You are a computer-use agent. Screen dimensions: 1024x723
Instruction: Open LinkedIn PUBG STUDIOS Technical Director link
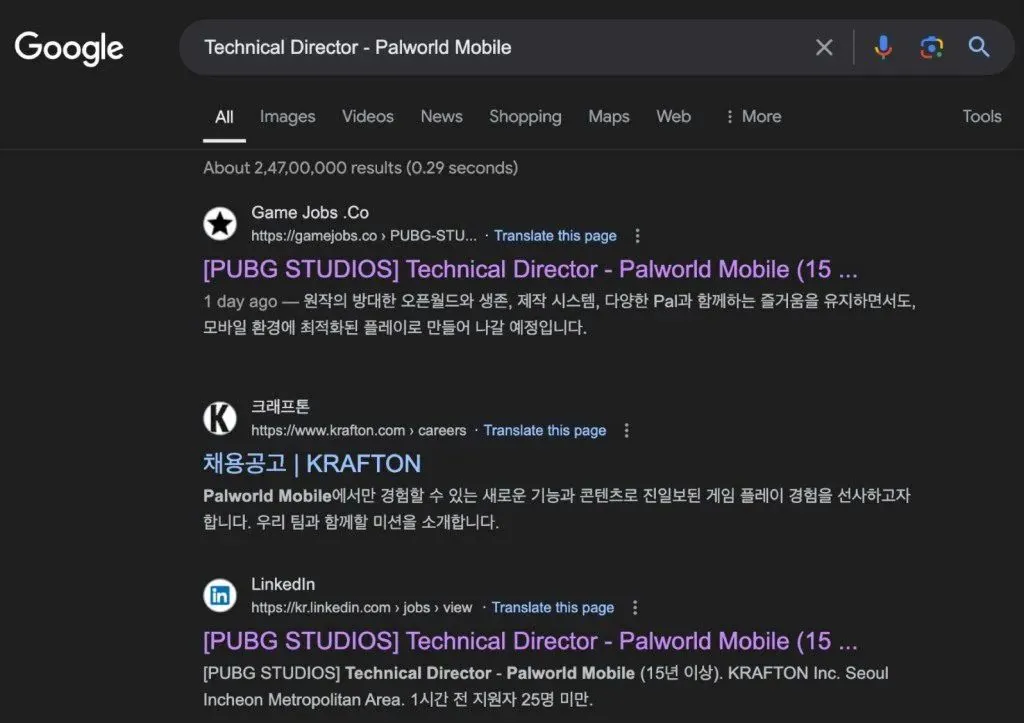(530, 641)
